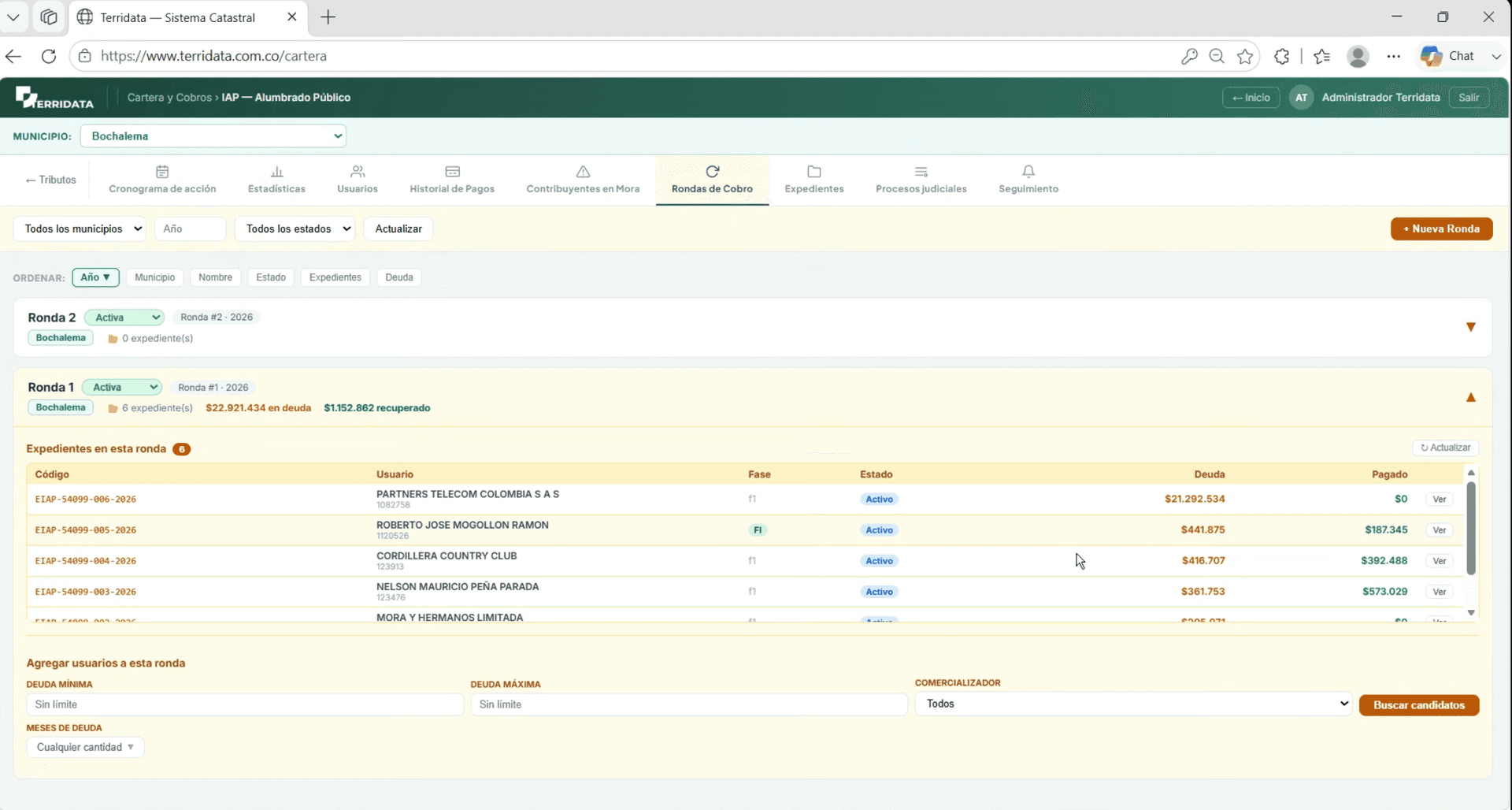
Task: Click the expedientes table scrollbar
Action: (x=1470, y=528)
